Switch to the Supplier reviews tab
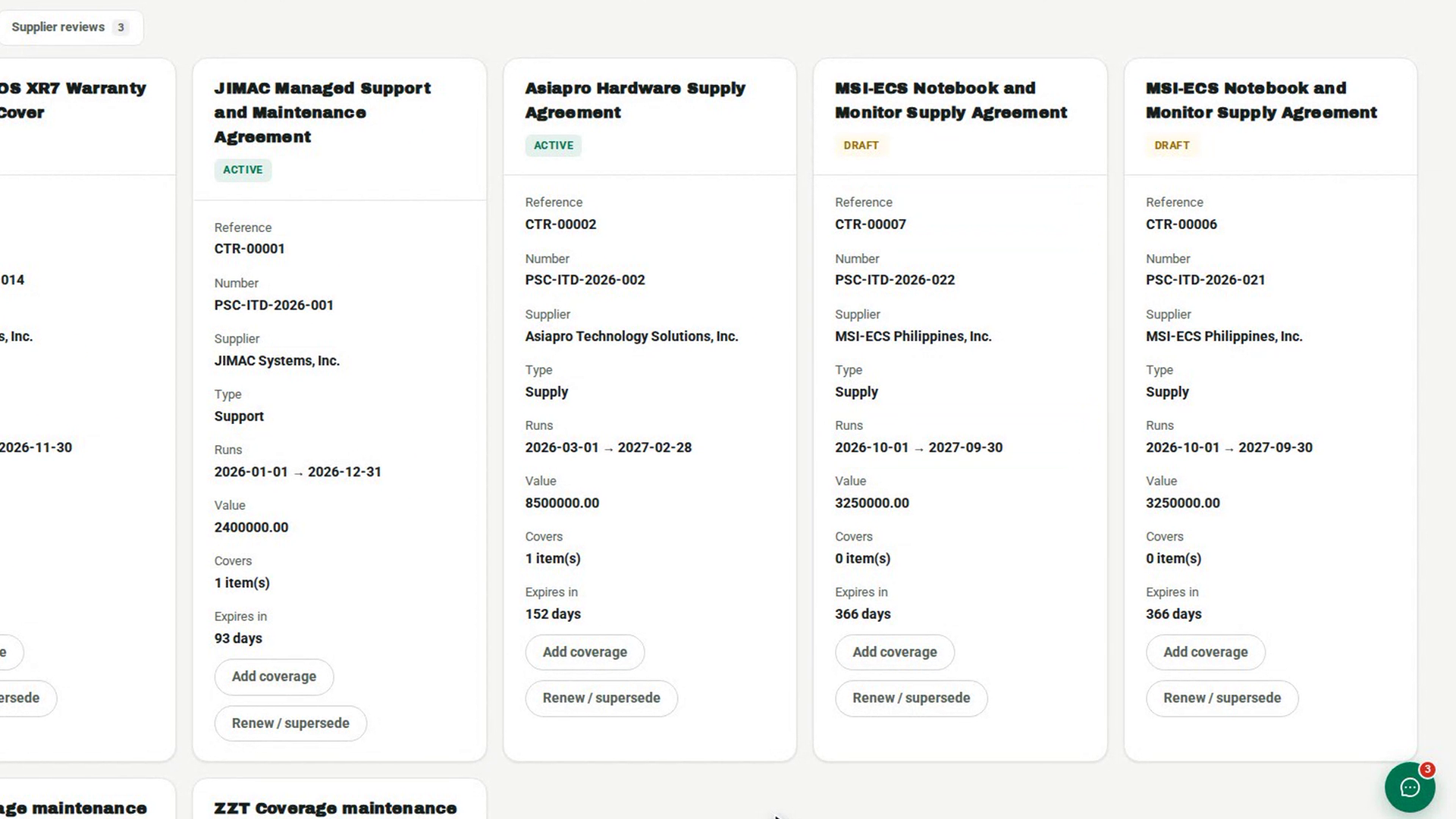This screenshot has width=1456, height=819. coord(71,27)
